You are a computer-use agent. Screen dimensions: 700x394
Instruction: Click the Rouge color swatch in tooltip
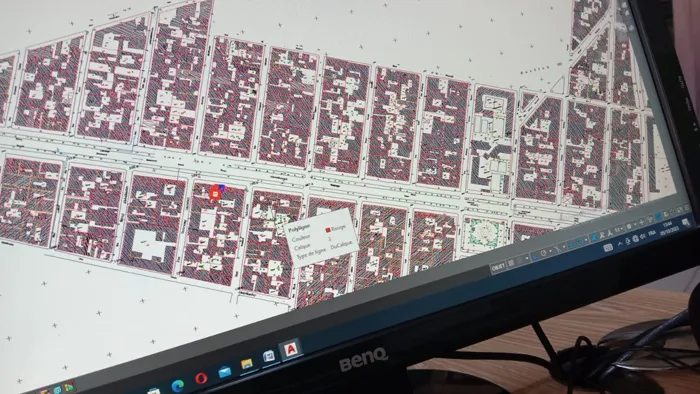click(x=328, y=230)
